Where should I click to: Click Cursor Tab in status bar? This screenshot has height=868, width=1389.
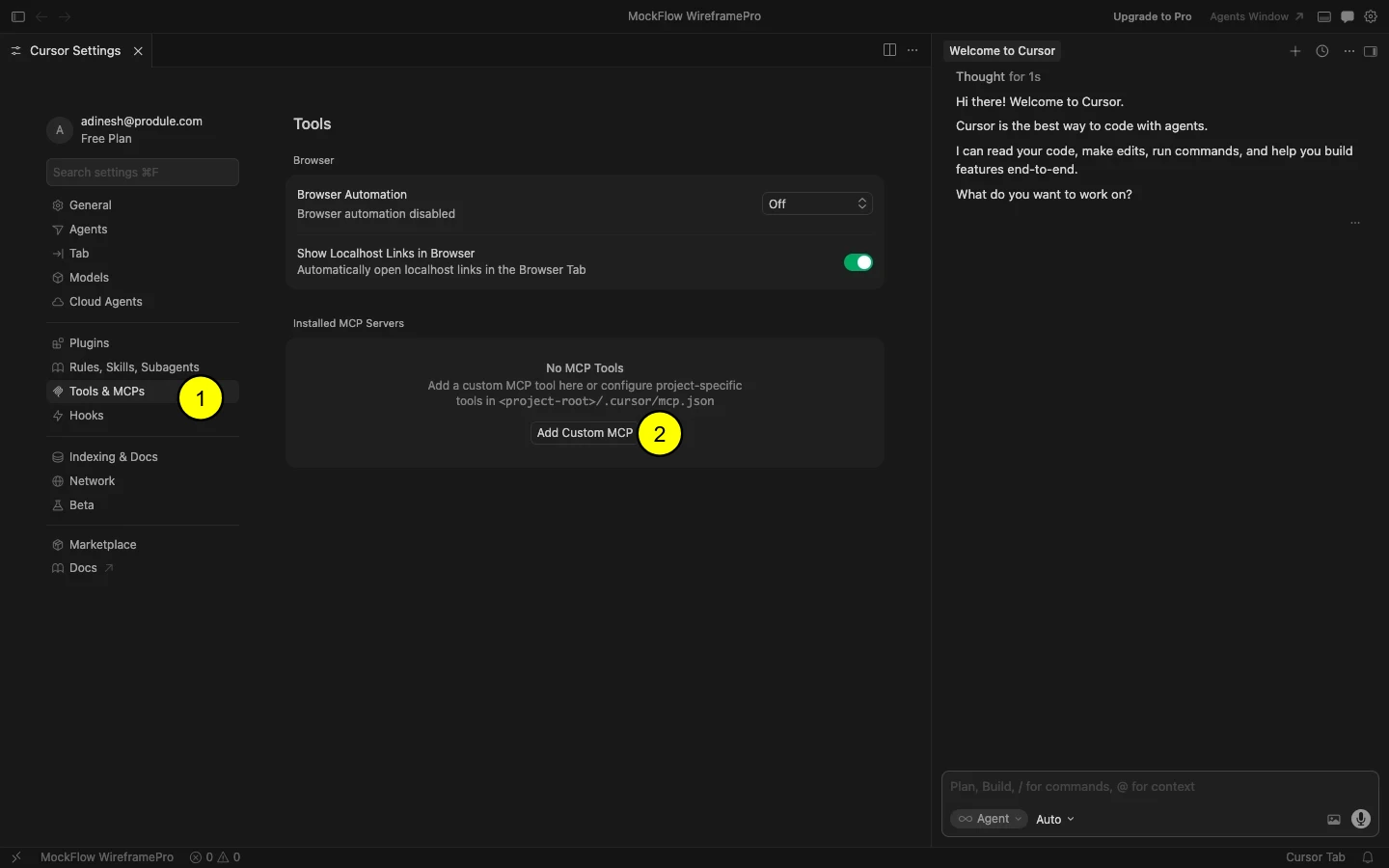tap(1315, 857)
